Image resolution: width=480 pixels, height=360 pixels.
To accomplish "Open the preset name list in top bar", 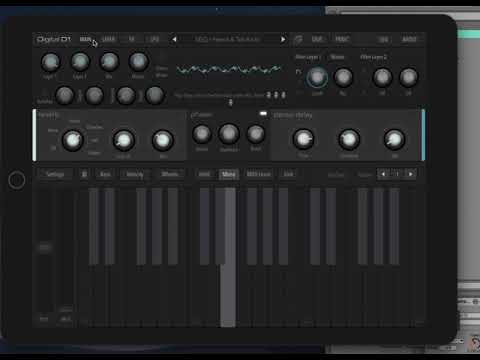I will click(x=228, y=39).
